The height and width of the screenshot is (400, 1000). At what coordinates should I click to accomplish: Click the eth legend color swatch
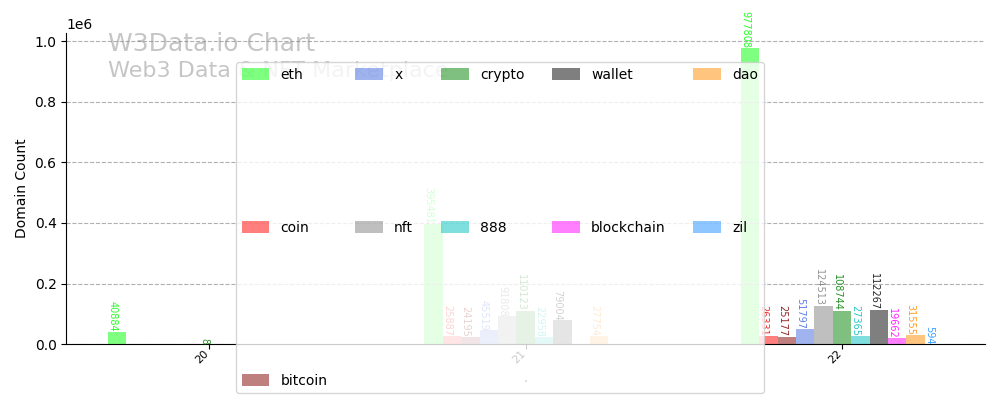tap(256, 74)
